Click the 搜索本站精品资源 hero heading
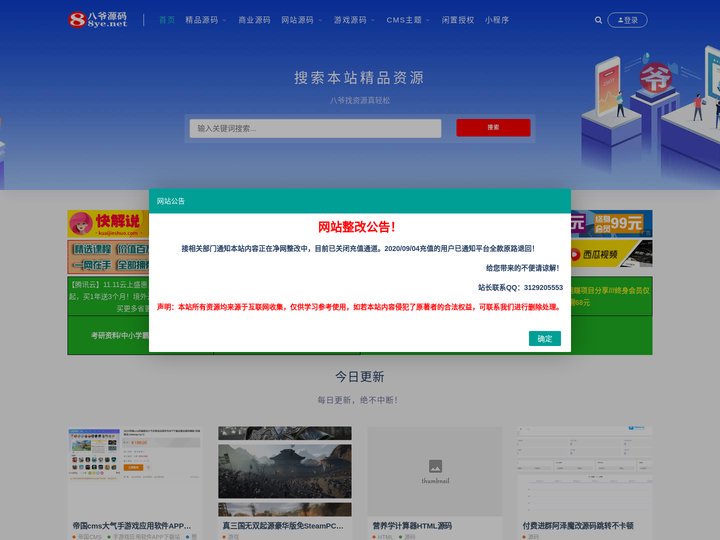This screenshot has height=540, width=720. (359, 78)
